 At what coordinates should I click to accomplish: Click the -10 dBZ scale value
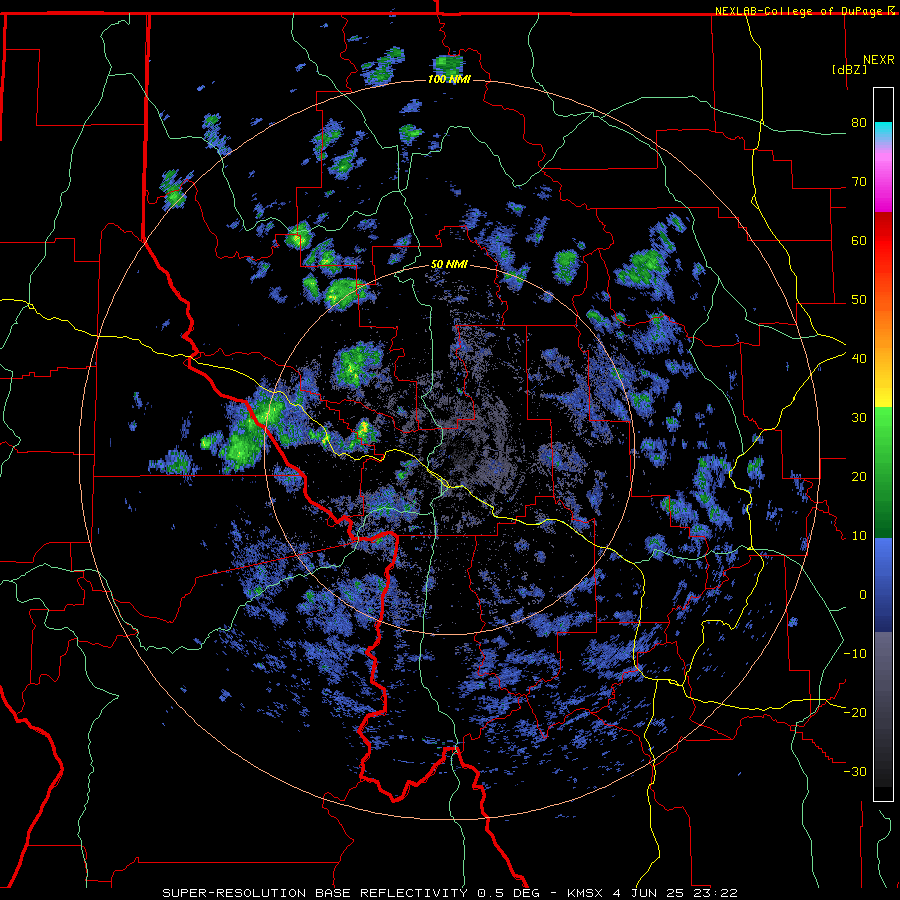click(855, 654)
